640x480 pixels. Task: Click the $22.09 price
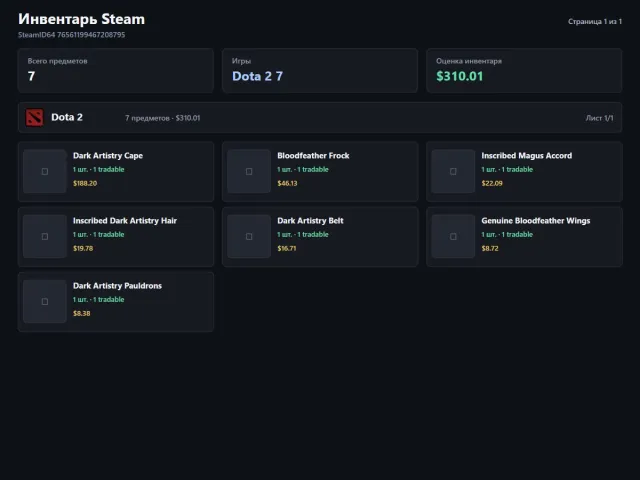(x=492, y=183)
